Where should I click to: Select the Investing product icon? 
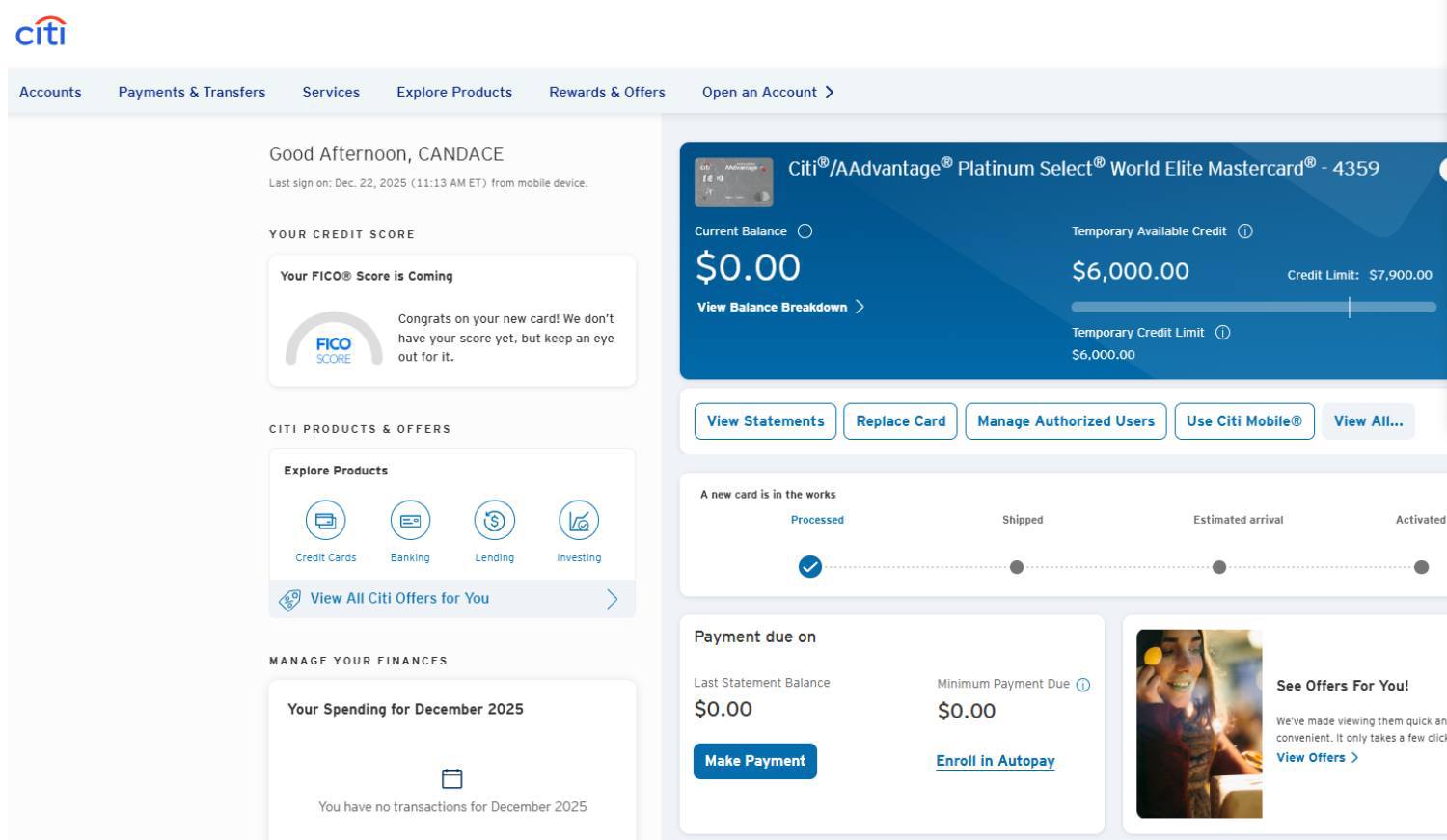pos(579,521)
